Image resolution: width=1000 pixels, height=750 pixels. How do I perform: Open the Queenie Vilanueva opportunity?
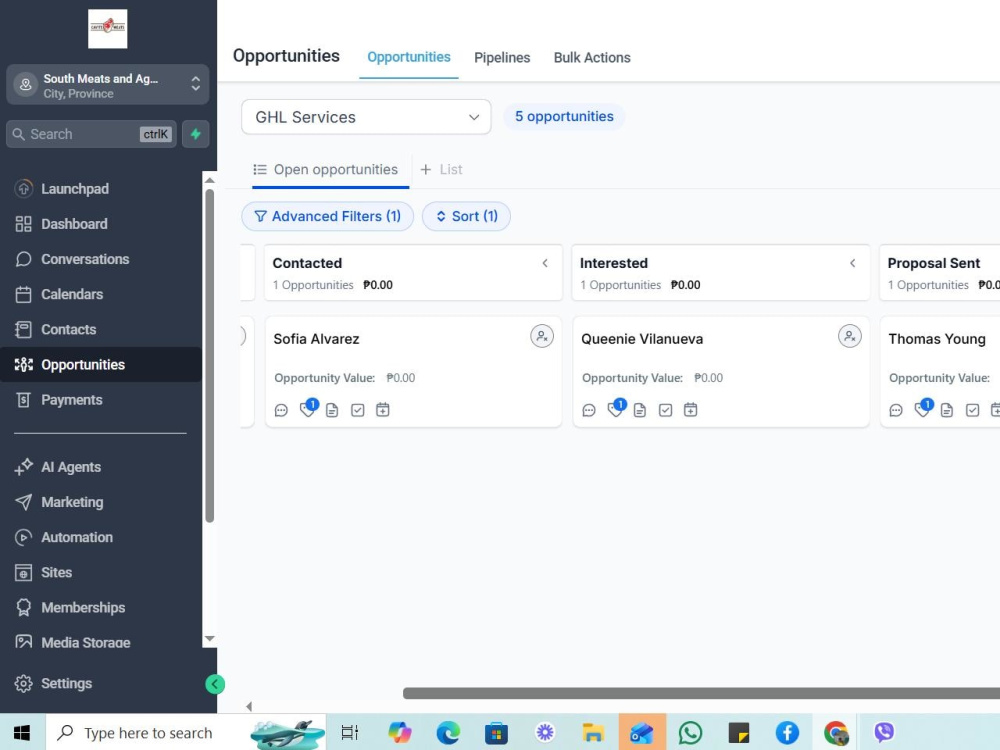click(642, 339)
